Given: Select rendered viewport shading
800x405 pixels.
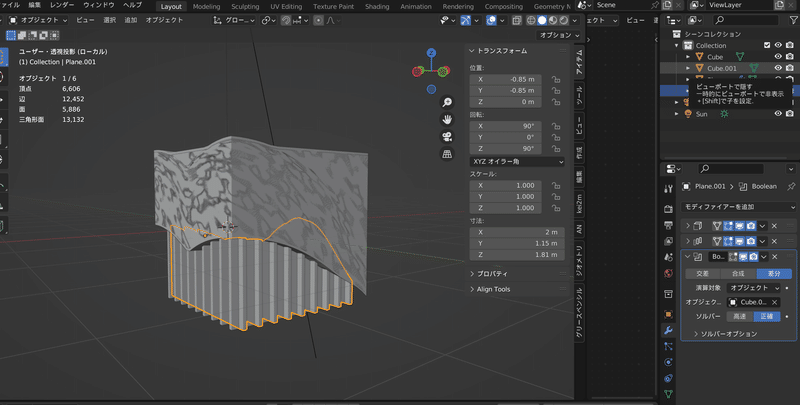Looking at the screenshot, I should tap(563, 20).
